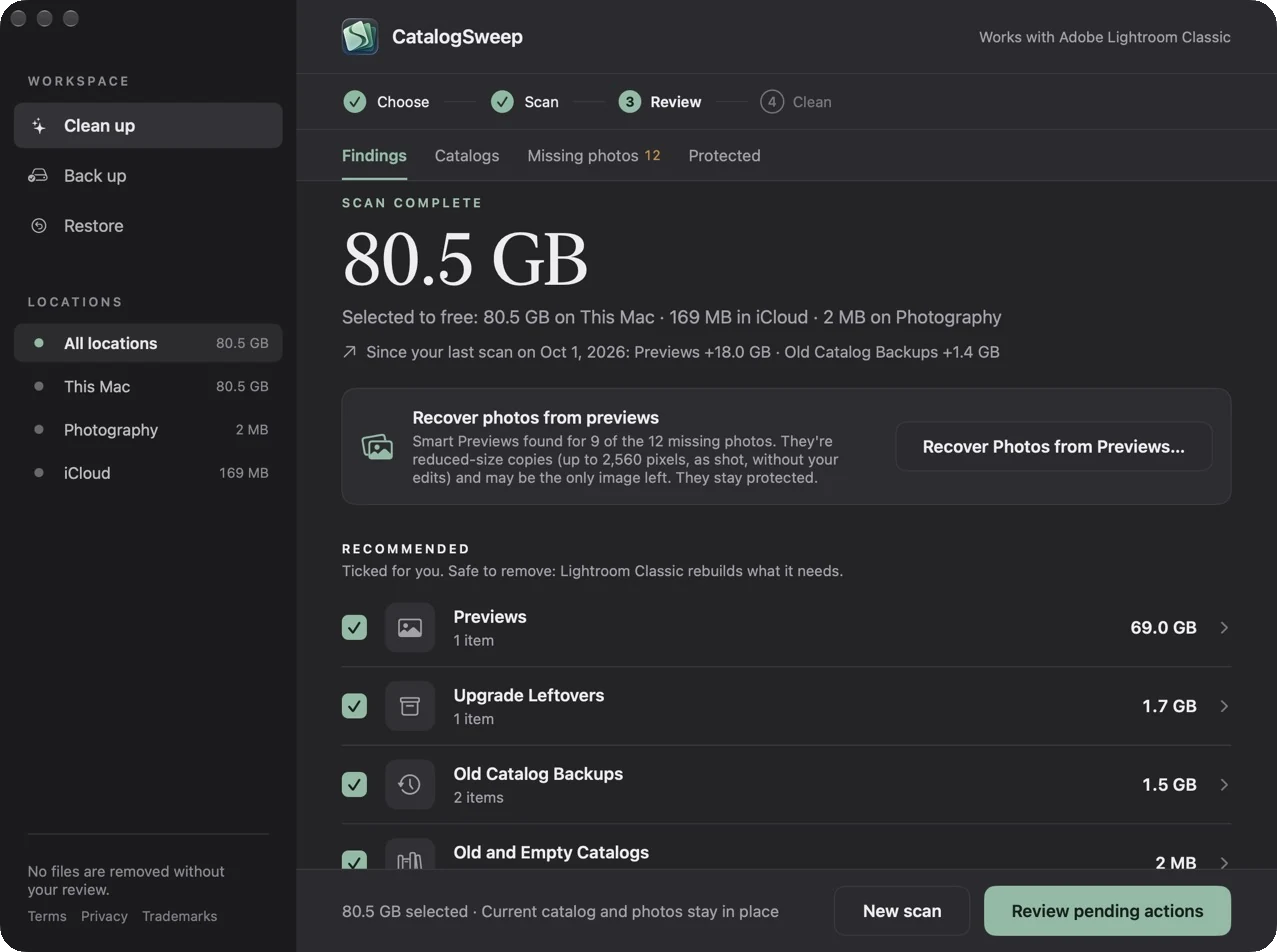Click the dot beside This Mac

point(39,386)
